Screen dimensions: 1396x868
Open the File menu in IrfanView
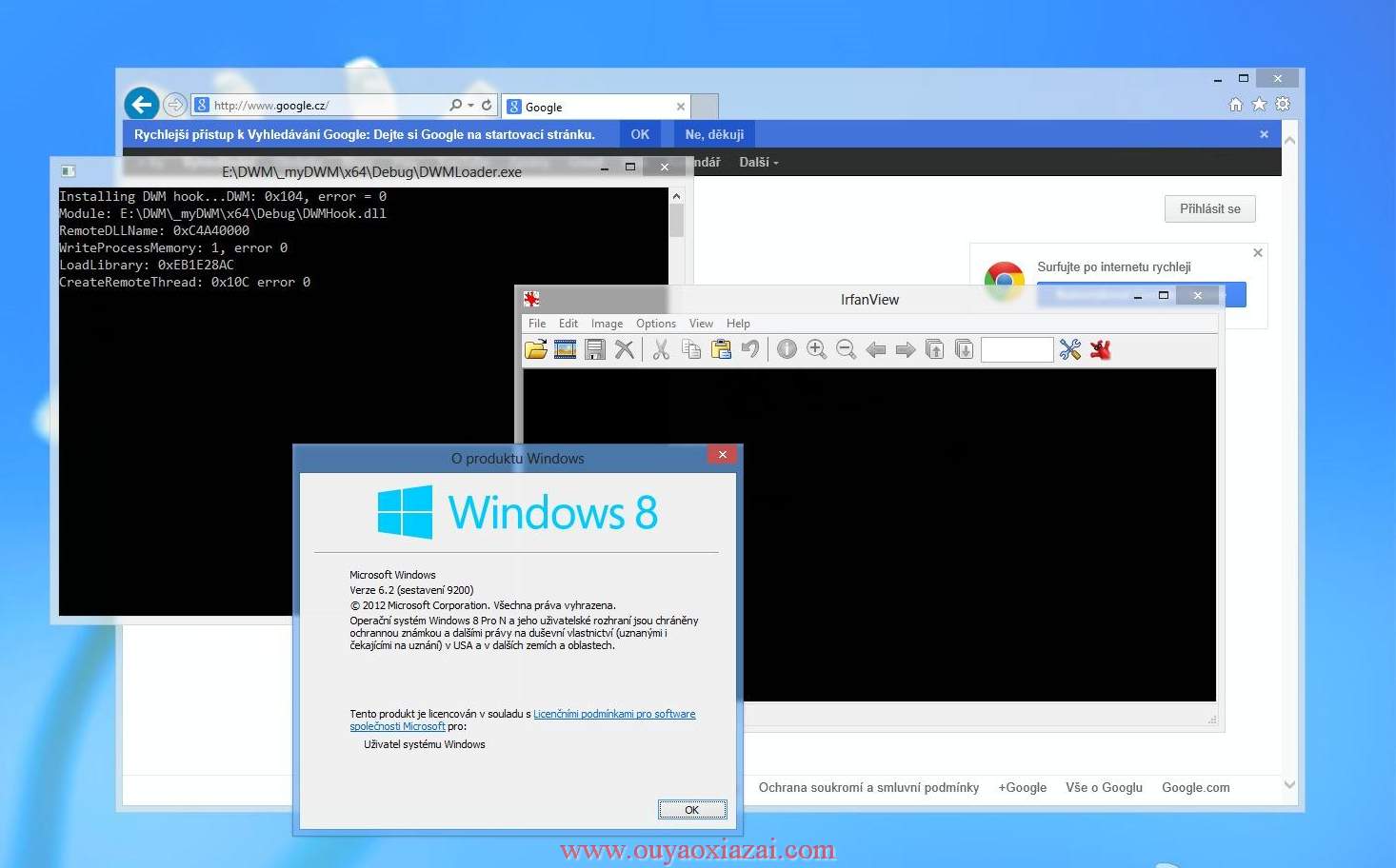pyautogui.click(x=537, y=324)
